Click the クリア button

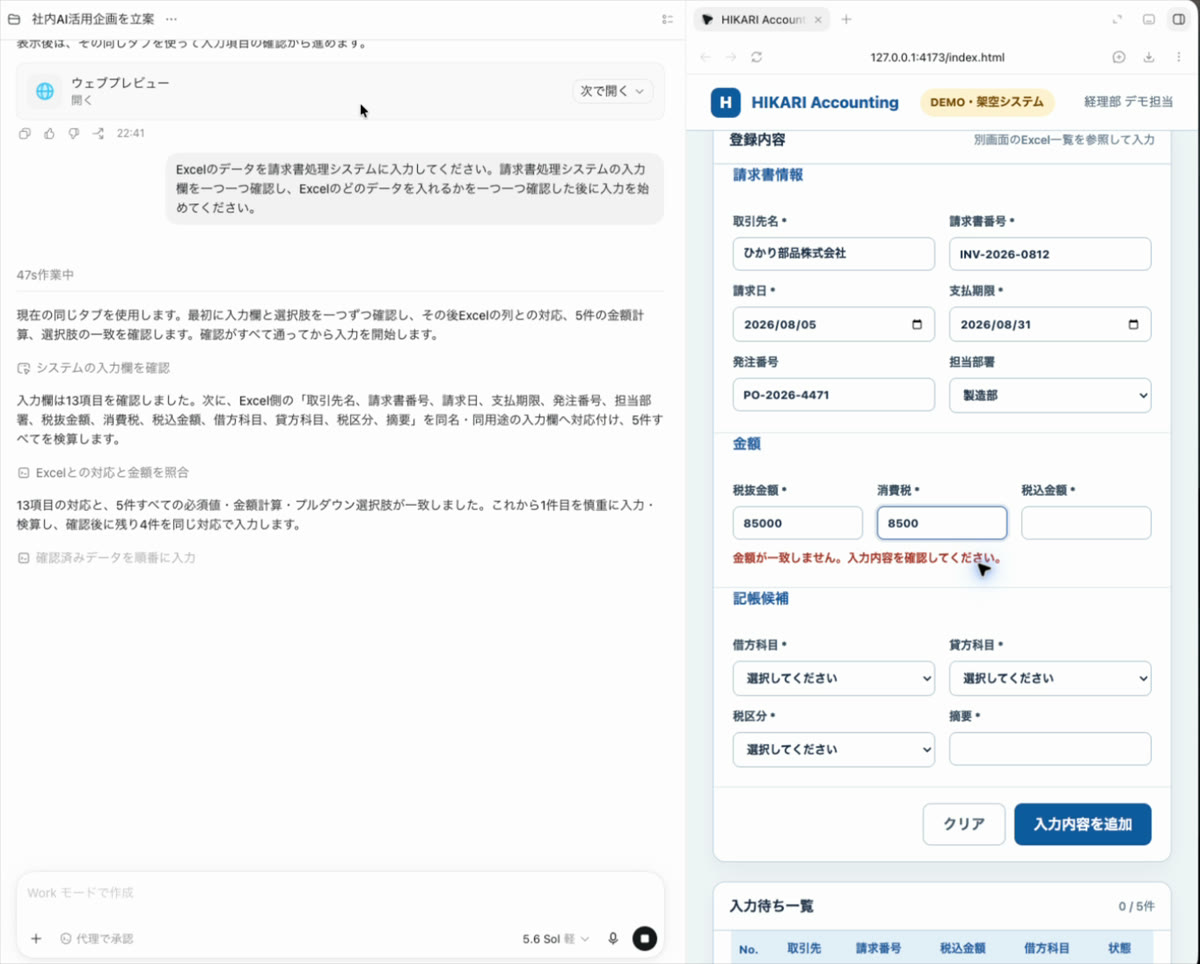pyautogui.click(x=964, y=825)
